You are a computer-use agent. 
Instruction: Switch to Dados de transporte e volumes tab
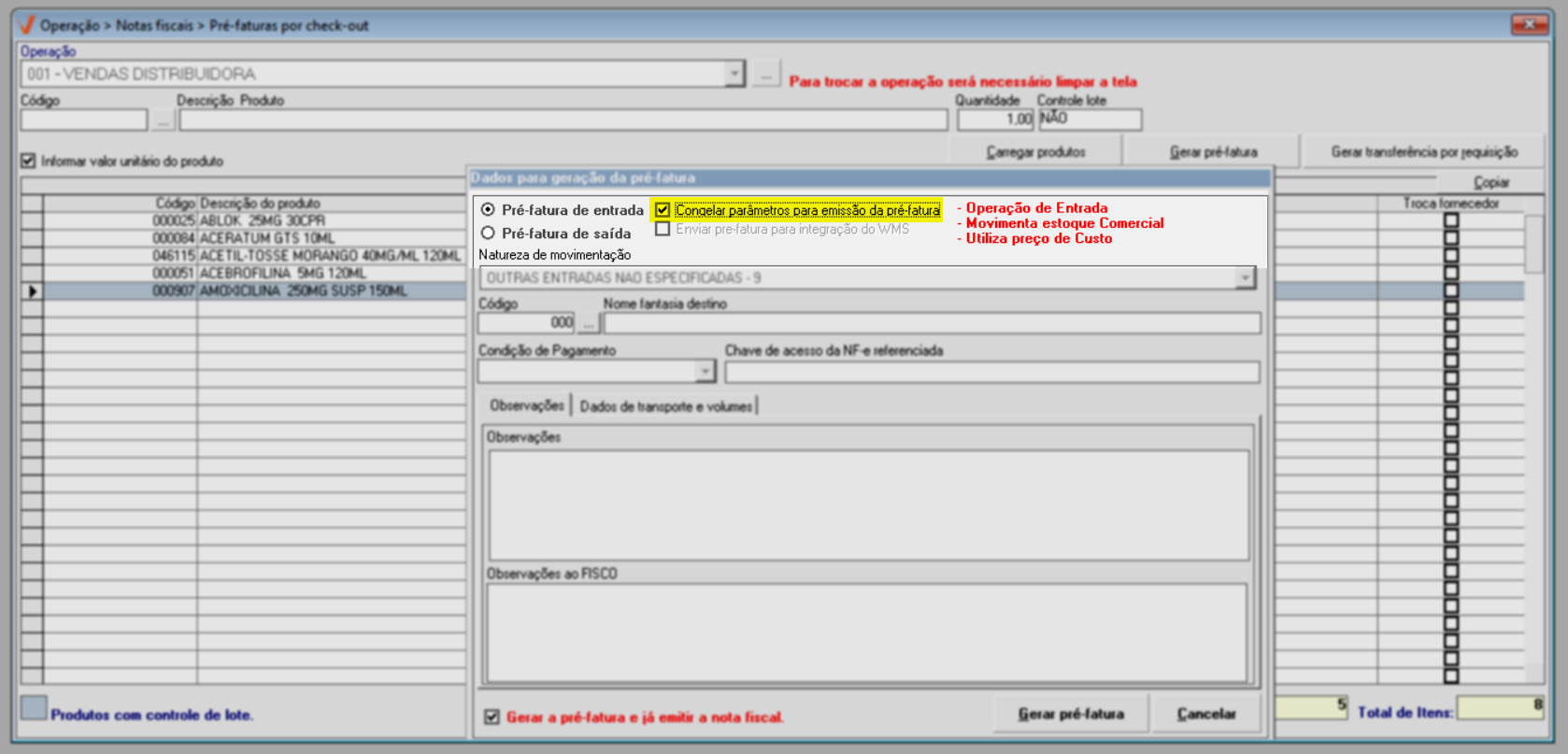coord(665,406)
